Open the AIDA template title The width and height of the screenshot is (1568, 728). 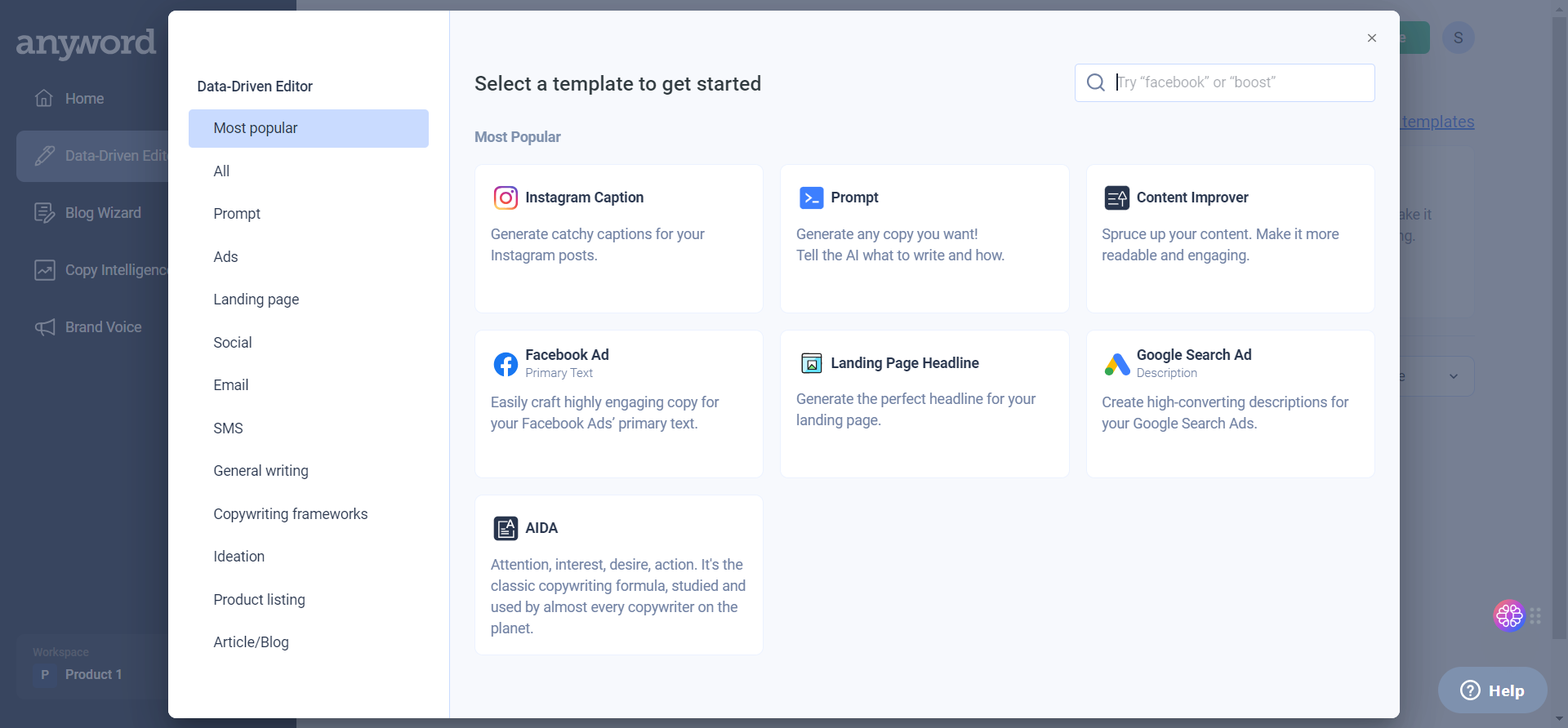[541, 528]
